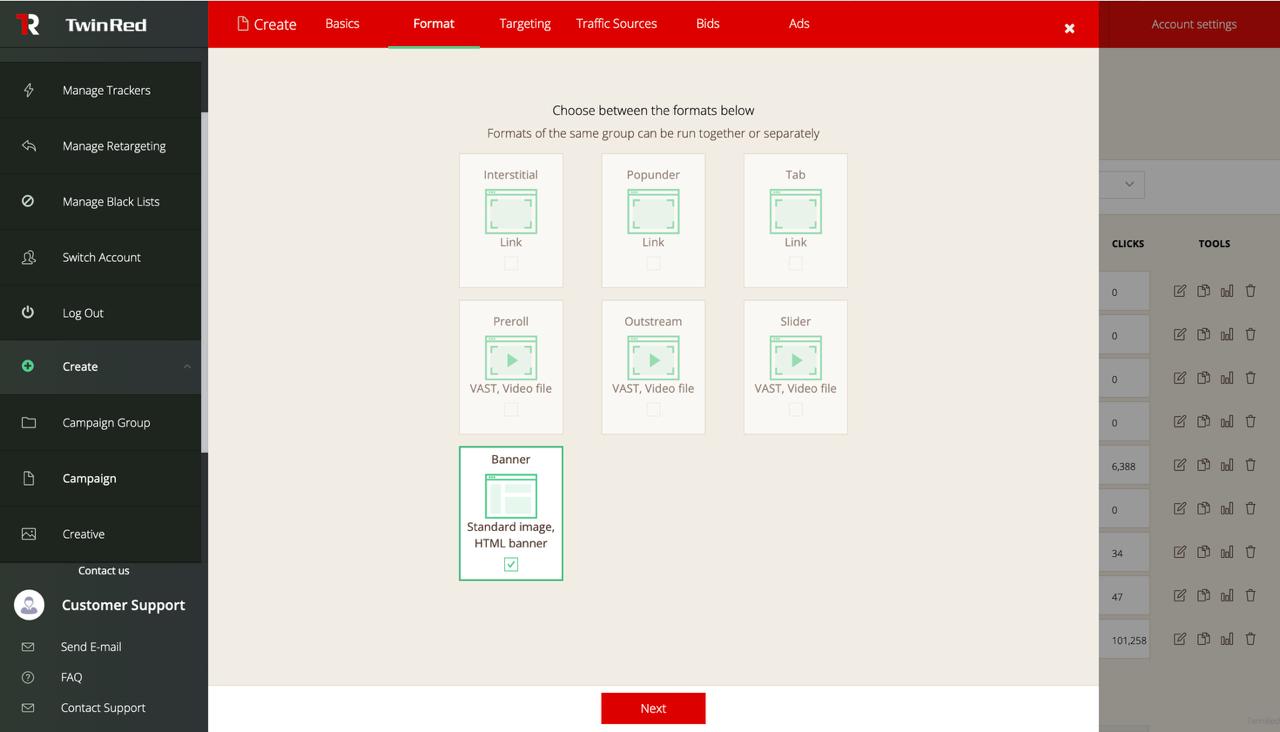
Task: Click the duplicate icon beside the 6,388 clicks row
Action: (x=1203, y=464)
